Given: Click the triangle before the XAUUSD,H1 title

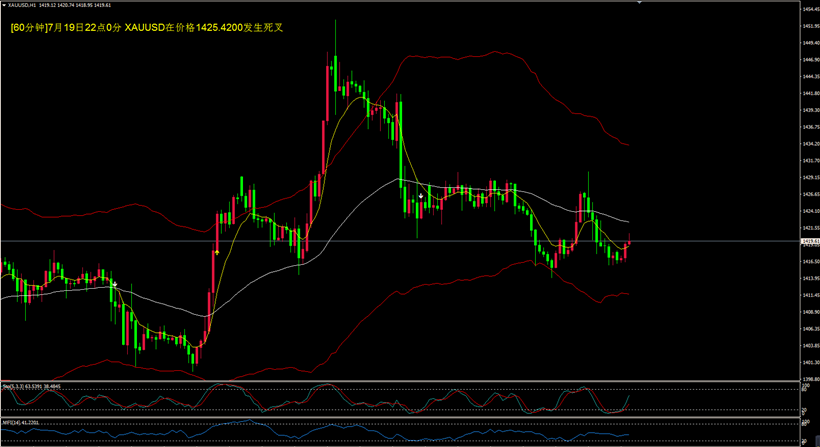Looking at the screenshot, I should pos(4,5).
